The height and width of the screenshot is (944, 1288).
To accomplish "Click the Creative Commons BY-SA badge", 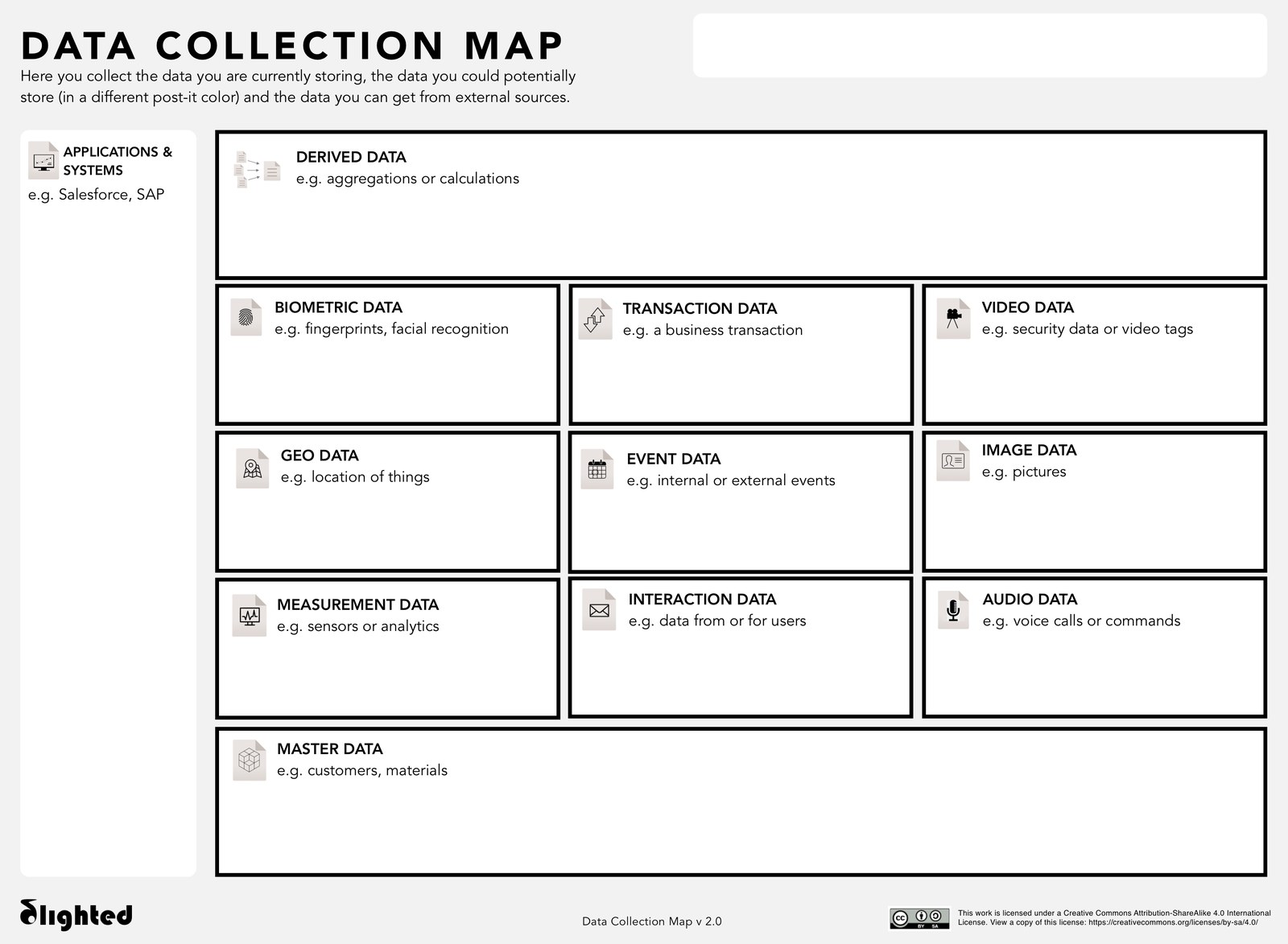I will pyautogui.click(x=919, y=918).
